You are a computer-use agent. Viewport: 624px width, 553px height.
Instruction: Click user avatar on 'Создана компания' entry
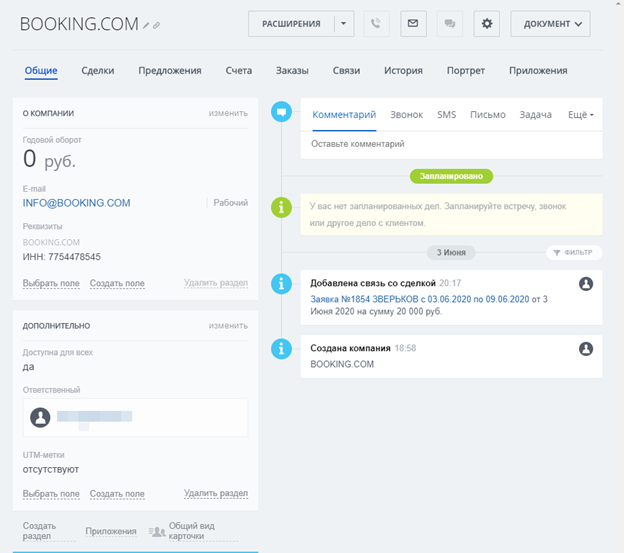click(586, 348)
